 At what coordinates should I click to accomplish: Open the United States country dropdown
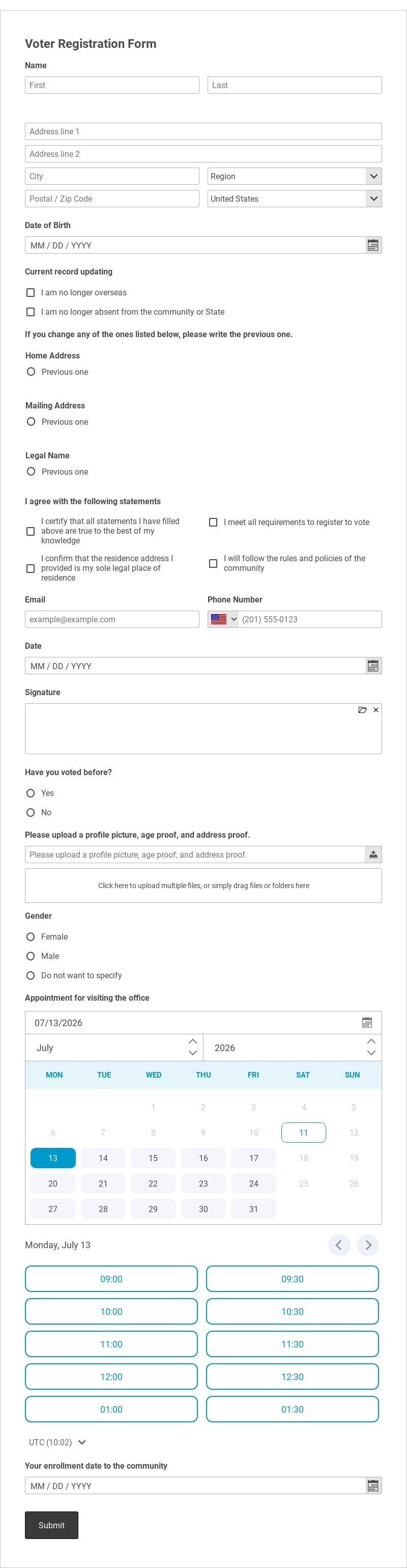click(x=295, y=199)
